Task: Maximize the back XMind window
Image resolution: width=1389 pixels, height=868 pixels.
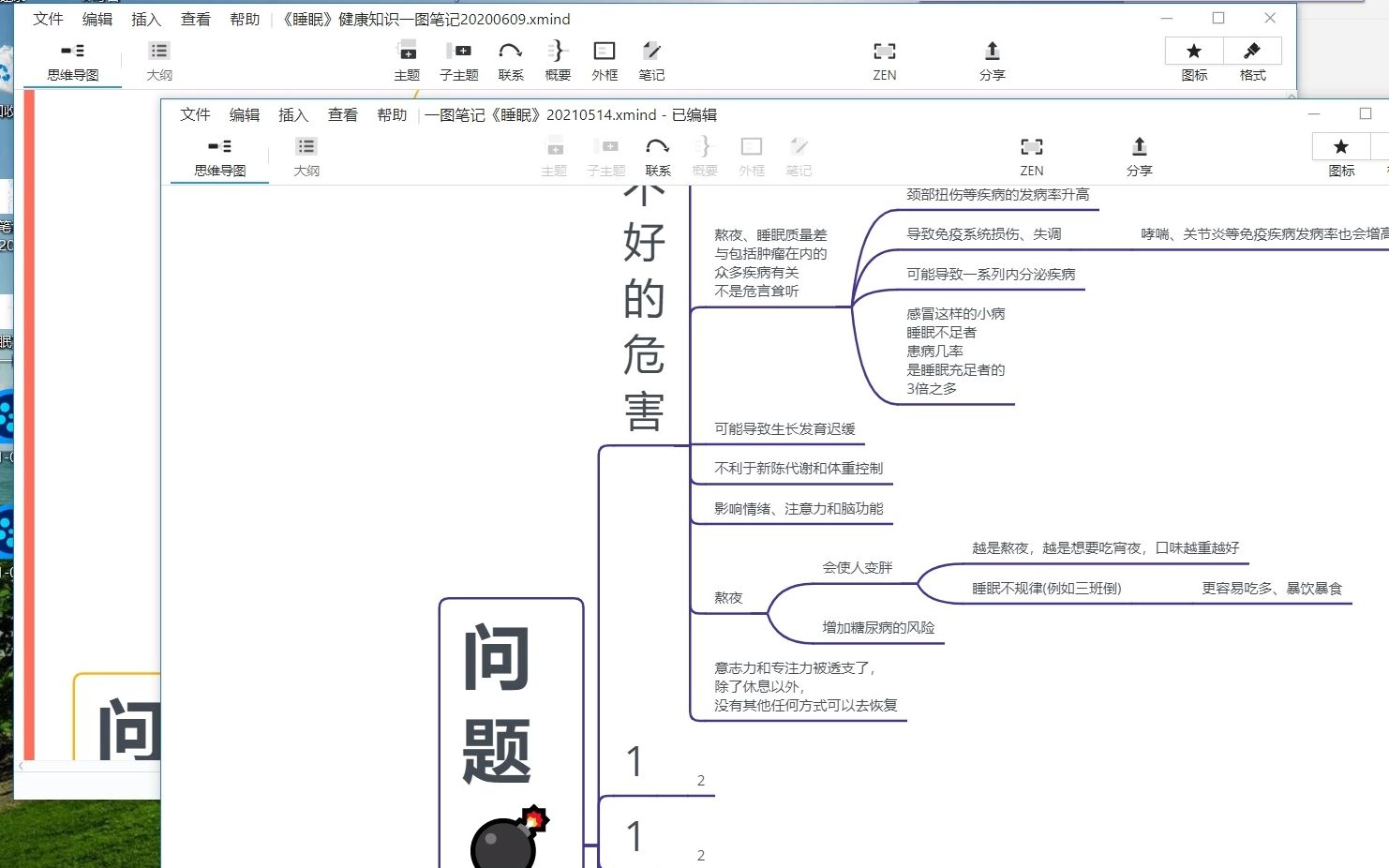Action: click(1218, 18)
